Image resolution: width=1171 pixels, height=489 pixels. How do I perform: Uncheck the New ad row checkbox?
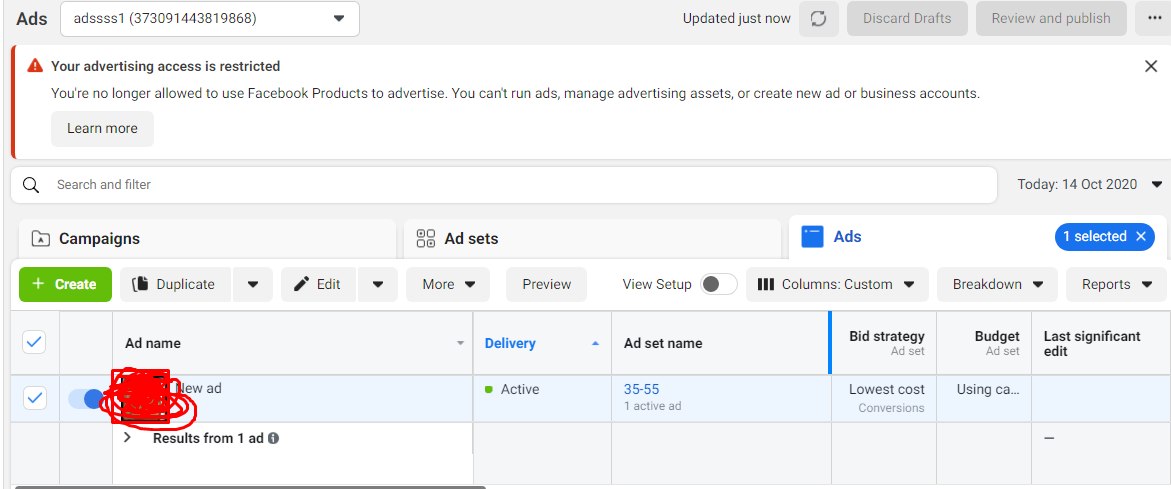(34, 398)
